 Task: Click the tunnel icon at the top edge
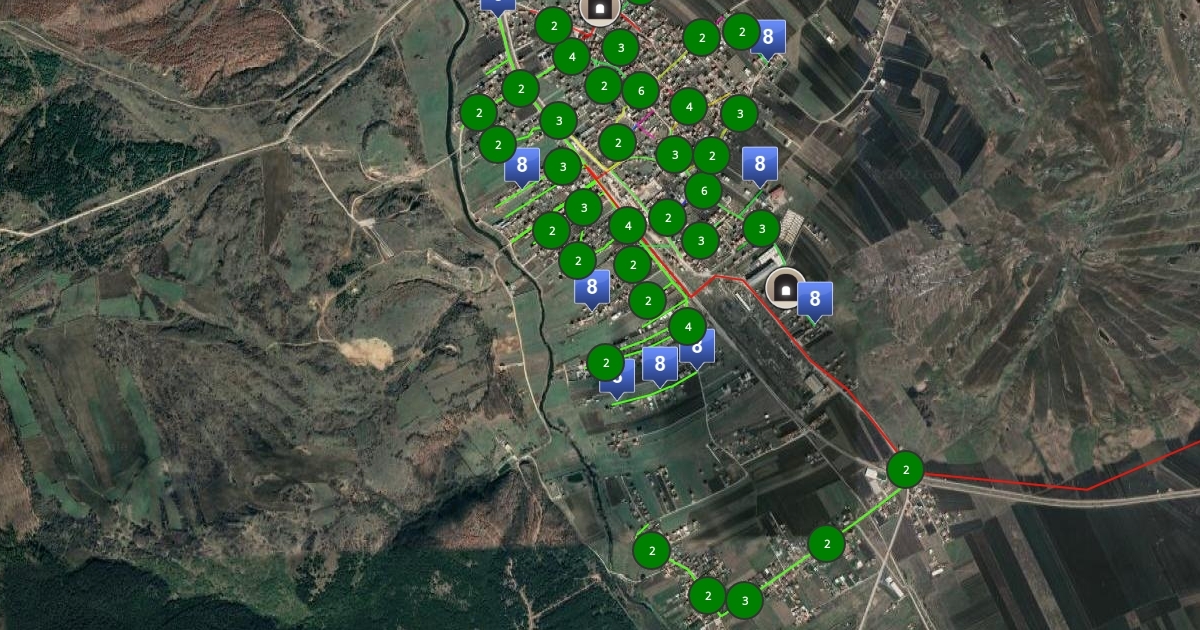[599, 10]
